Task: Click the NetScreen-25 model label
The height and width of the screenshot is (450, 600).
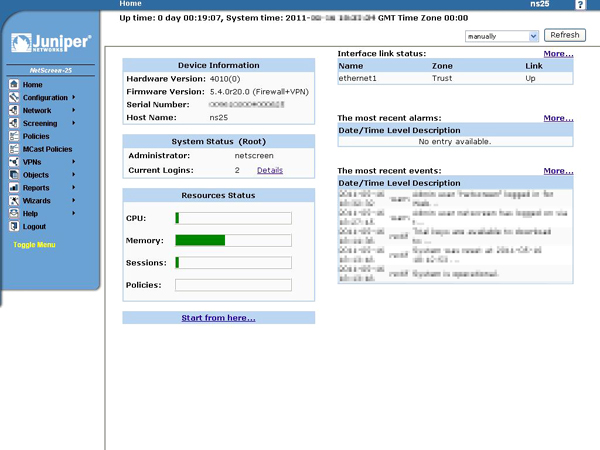Action: [x=51, y=70]
